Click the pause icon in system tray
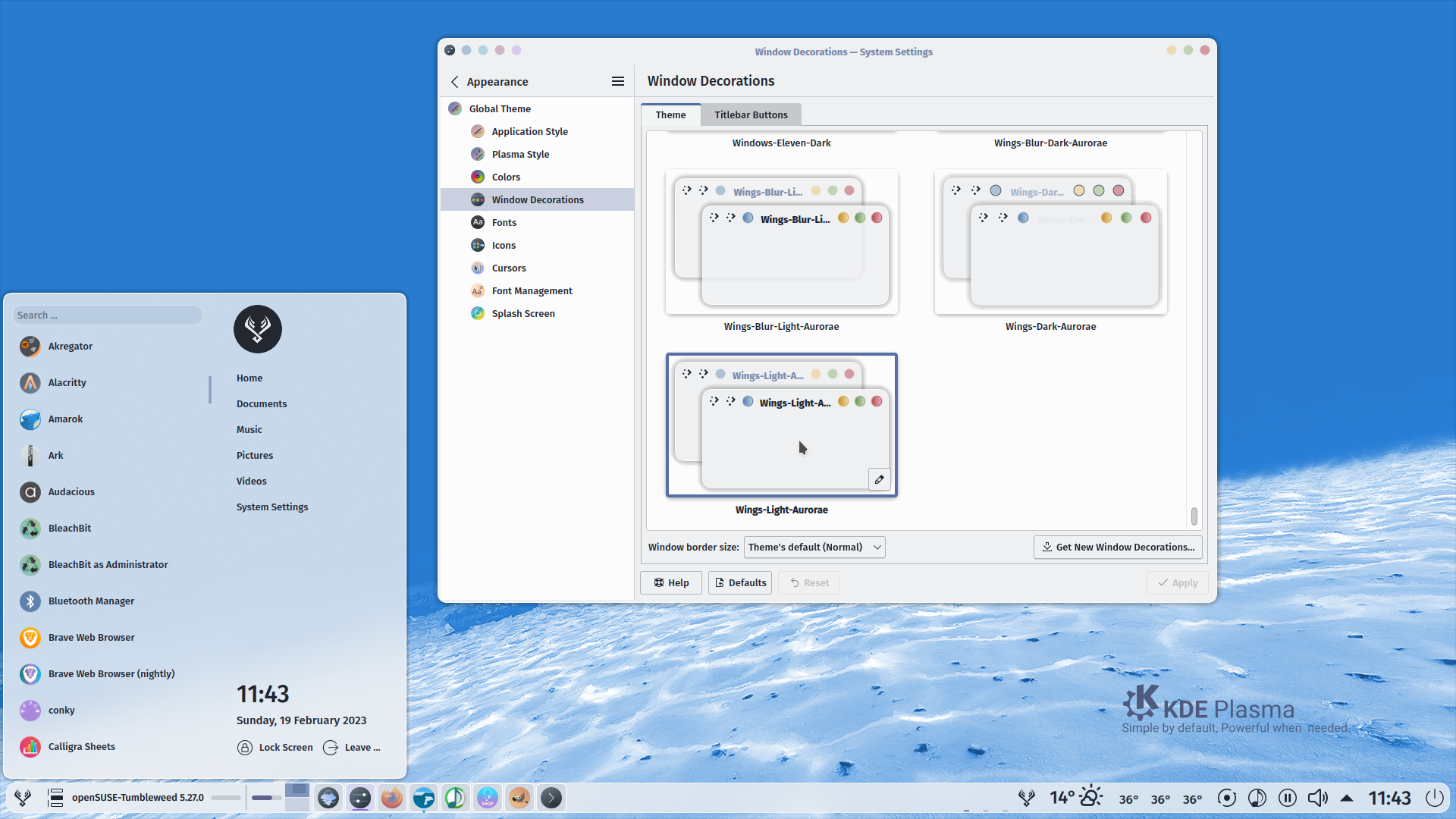The height and width of the screenshot is (819, 1456). [x=1288, y=798]
